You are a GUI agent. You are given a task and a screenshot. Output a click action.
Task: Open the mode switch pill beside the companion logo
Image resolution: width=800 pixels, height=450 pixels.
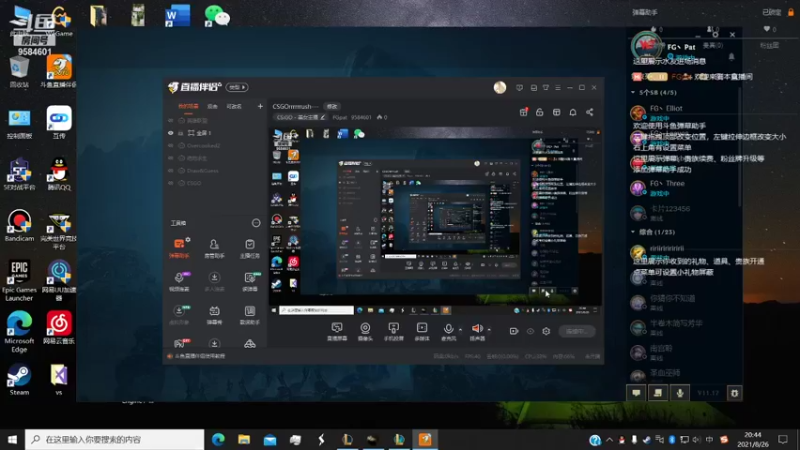tap(237, 87)
